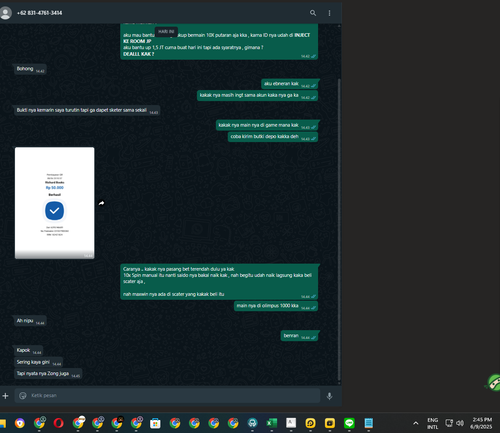Select the message "Kapok"
This screenshot has width=500, height=433.
[28, 350]
